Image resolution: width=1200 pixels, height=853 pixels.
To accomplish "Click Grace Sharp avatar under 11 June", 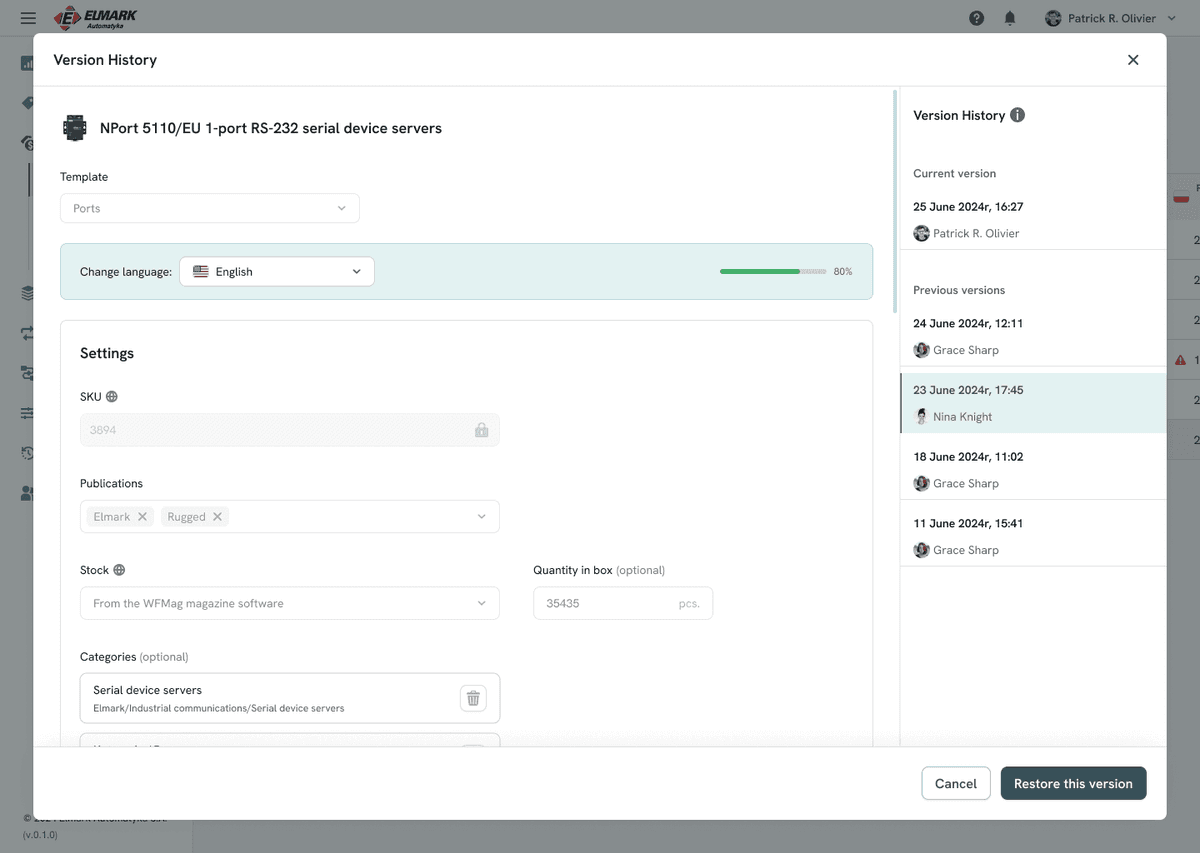I will coord(921,550).
